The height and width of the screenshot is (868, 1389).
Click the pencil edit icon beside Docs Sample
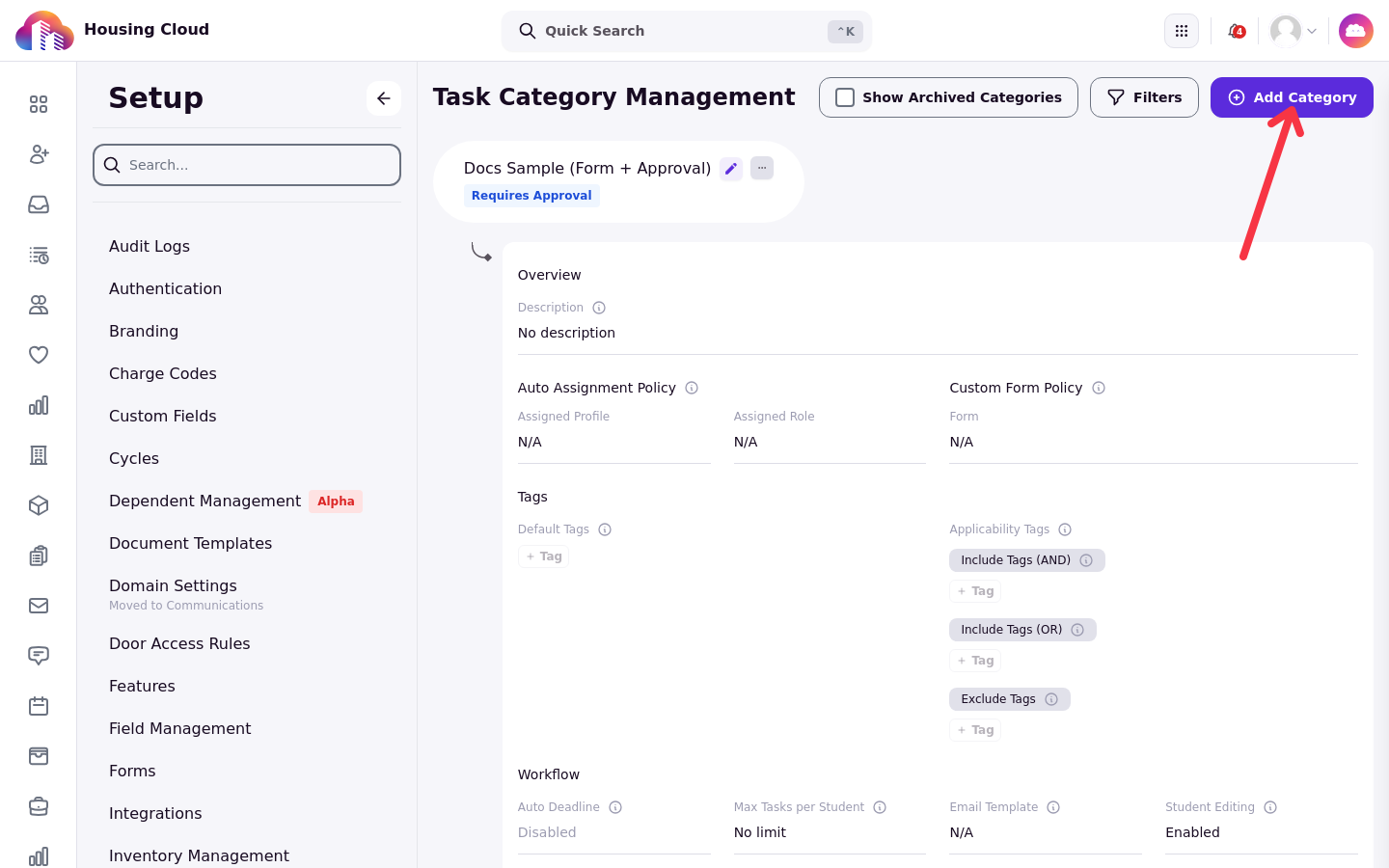point(731,169)
